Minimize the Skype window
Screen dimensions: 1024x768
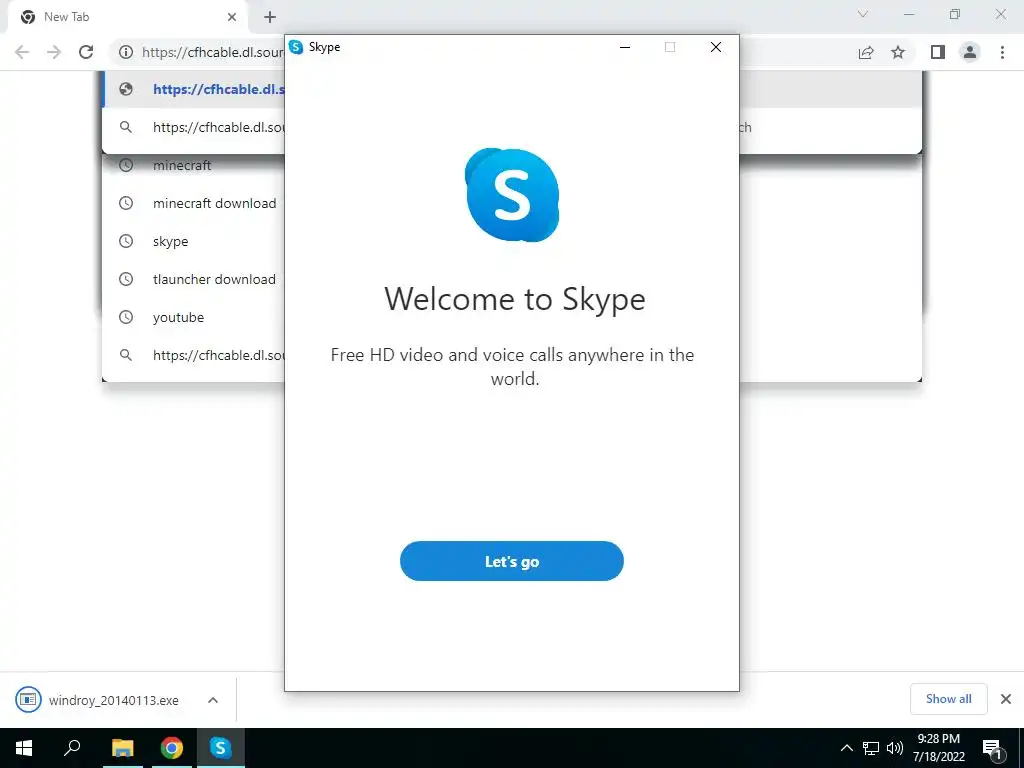pyautogui.click(x=625, y=47)
